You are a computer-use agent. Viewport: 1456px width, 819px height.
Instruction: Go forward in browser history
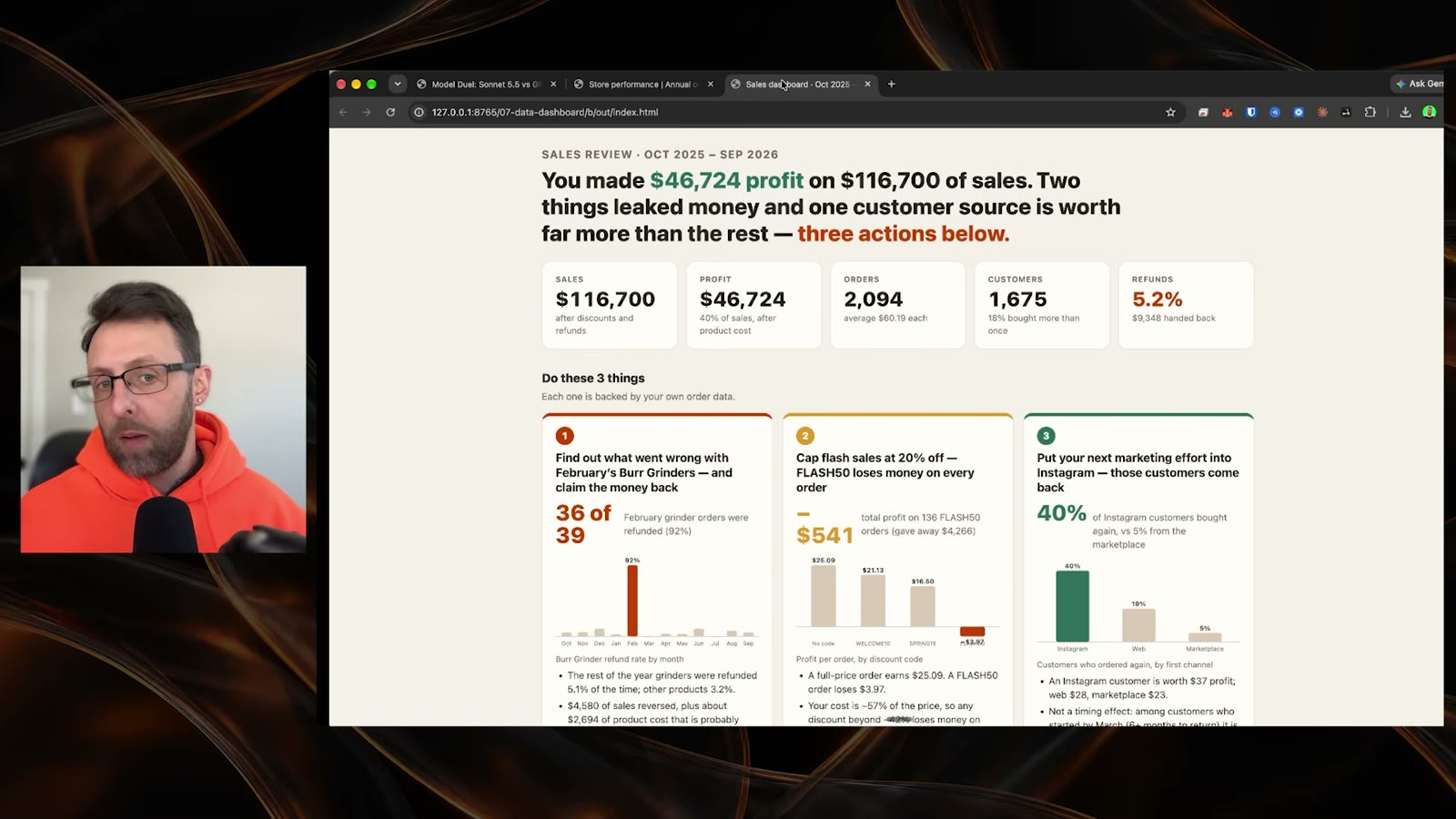point(367,112)
